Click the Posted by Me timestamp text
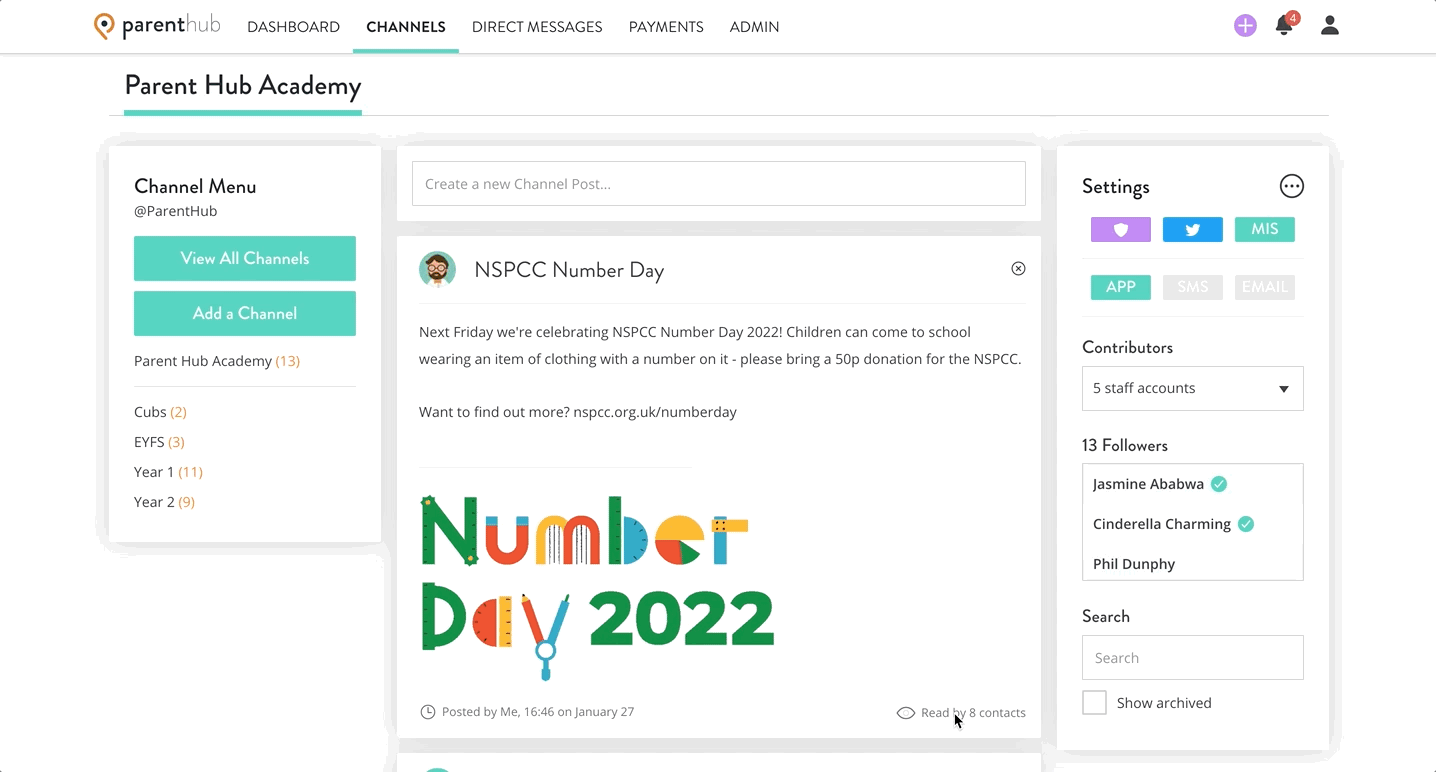Viewport: 1436px width, 772px height. point(538,712)
